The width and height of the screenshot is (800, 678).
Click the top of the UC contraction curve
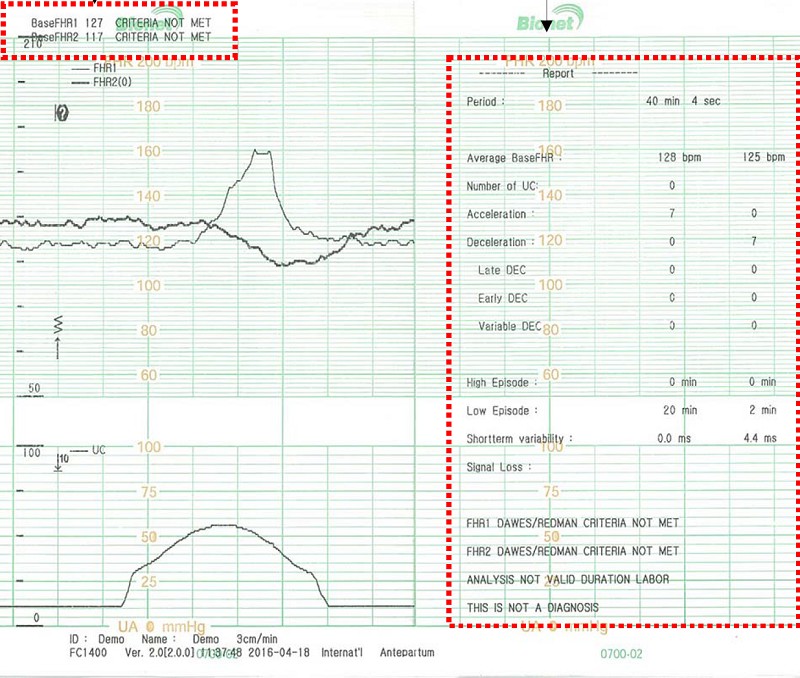coord(225,525)
